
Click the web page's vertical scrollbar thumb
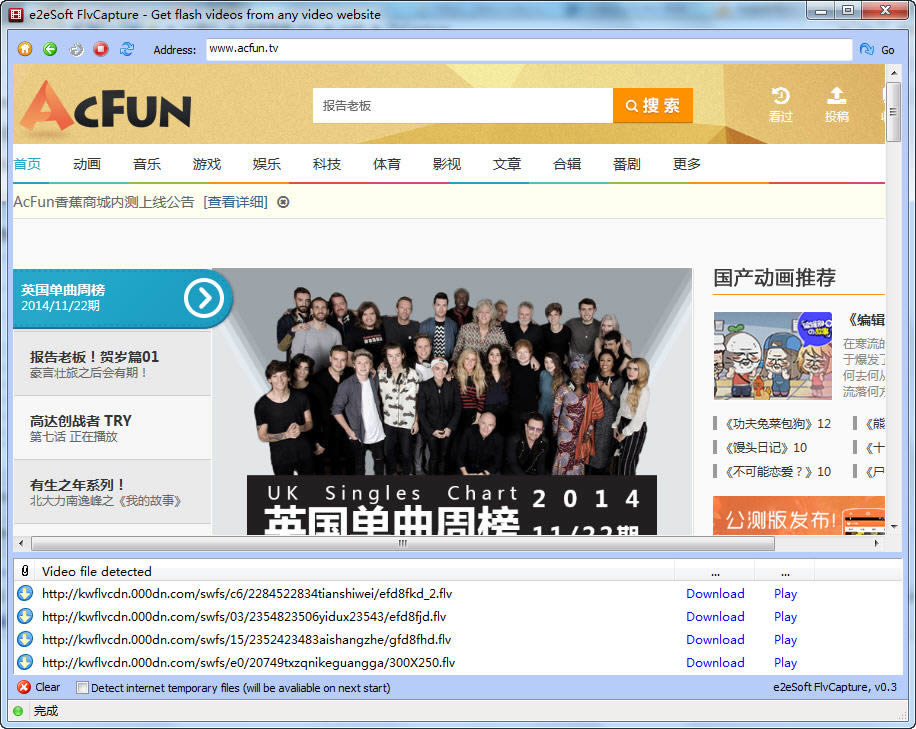[893, 112]
